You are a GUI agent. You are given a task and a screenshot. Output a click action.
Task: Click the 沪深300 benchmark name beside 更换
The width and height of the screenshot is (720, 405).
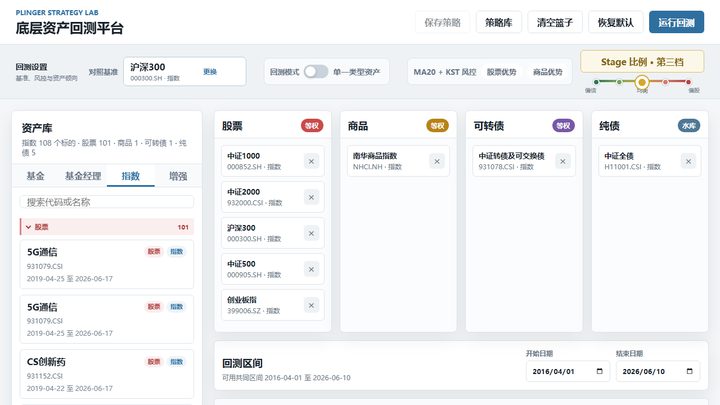point(147,67)
